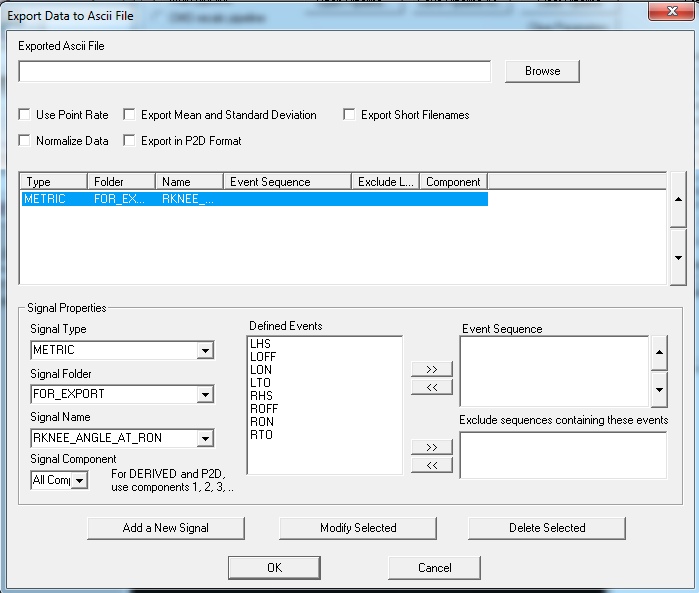Select RHS in Defined Events
Screen dimensions: 699x593
(261, 395)
